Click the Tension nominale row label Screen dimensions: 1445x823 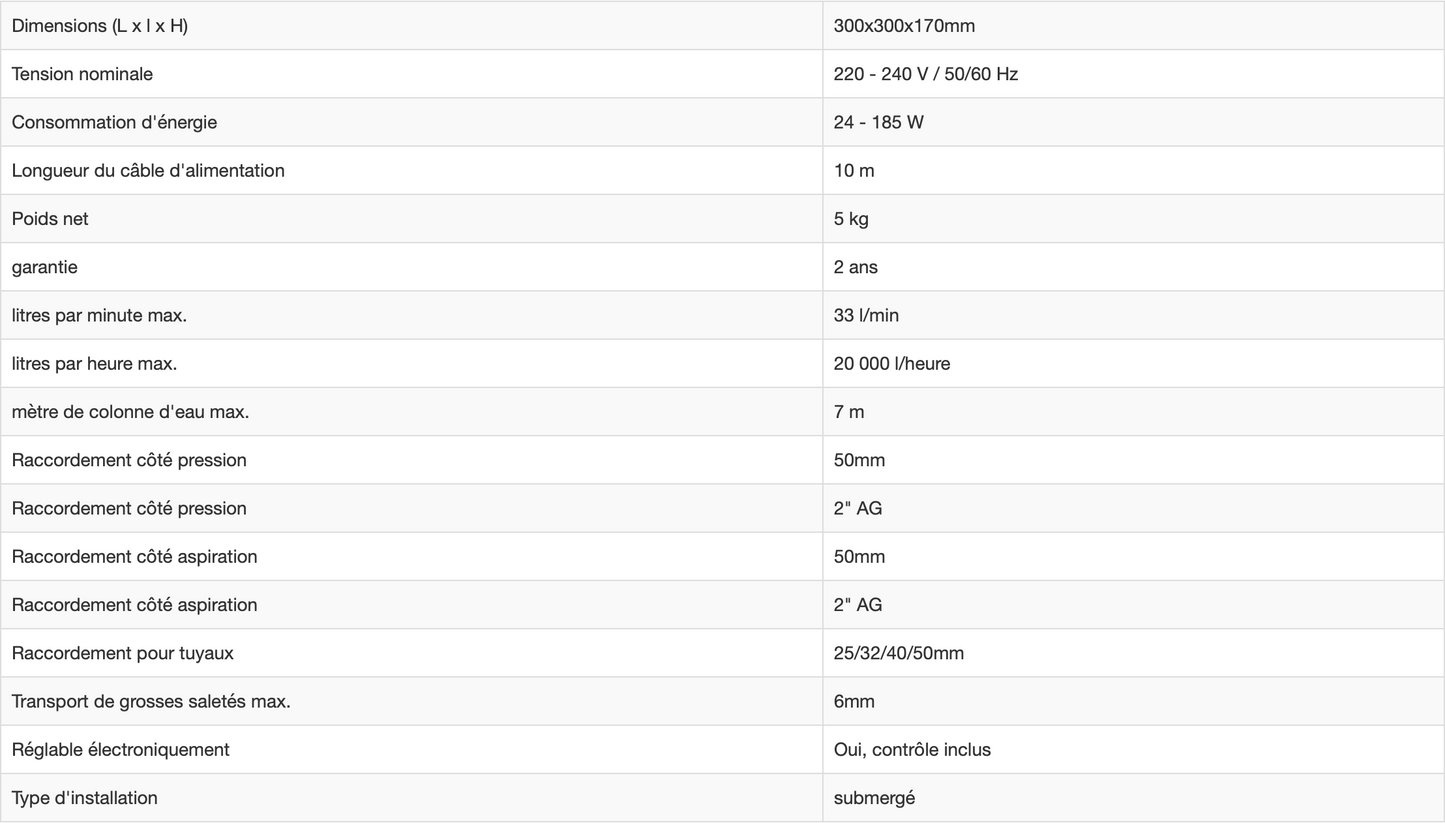tap(82, 74)
